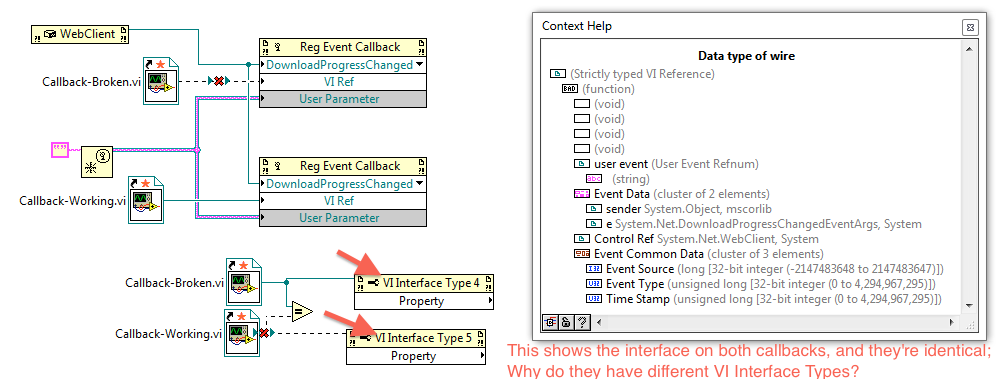Click 'e System.Net.DownloadProgressChangedEventArgs' row
Screen dimensions: 1005x379
[x=754, y=224]
